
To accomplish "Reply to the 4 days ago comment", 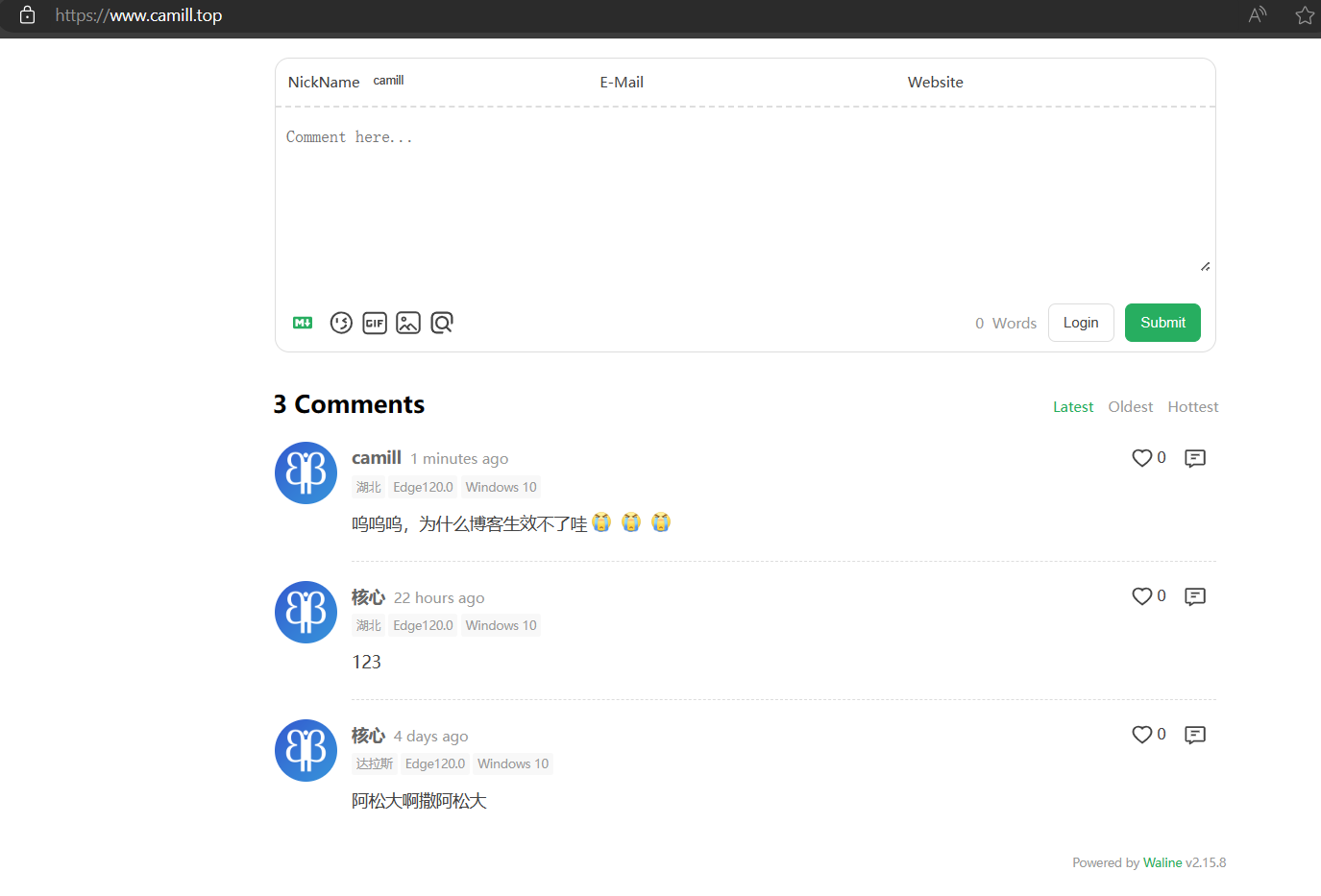I will (1195, 735).
